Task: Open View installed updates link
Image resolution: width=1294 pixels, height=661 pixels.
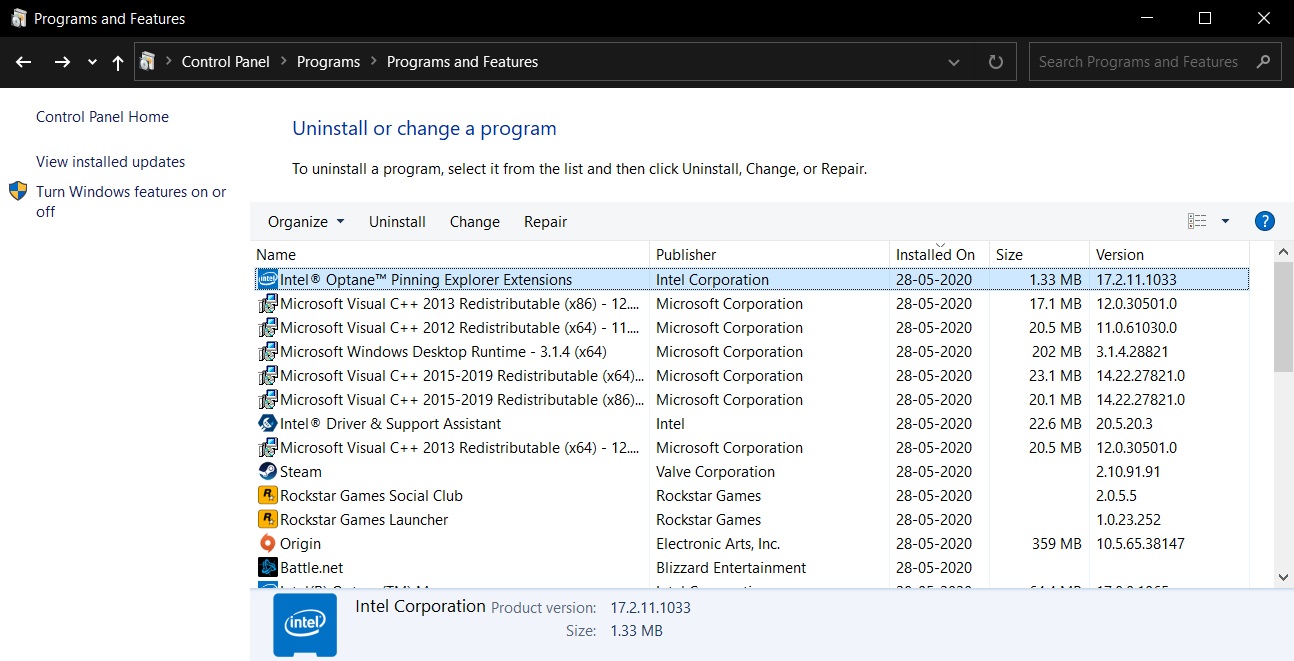Action: pyautogui.click(x=110, y=162)
